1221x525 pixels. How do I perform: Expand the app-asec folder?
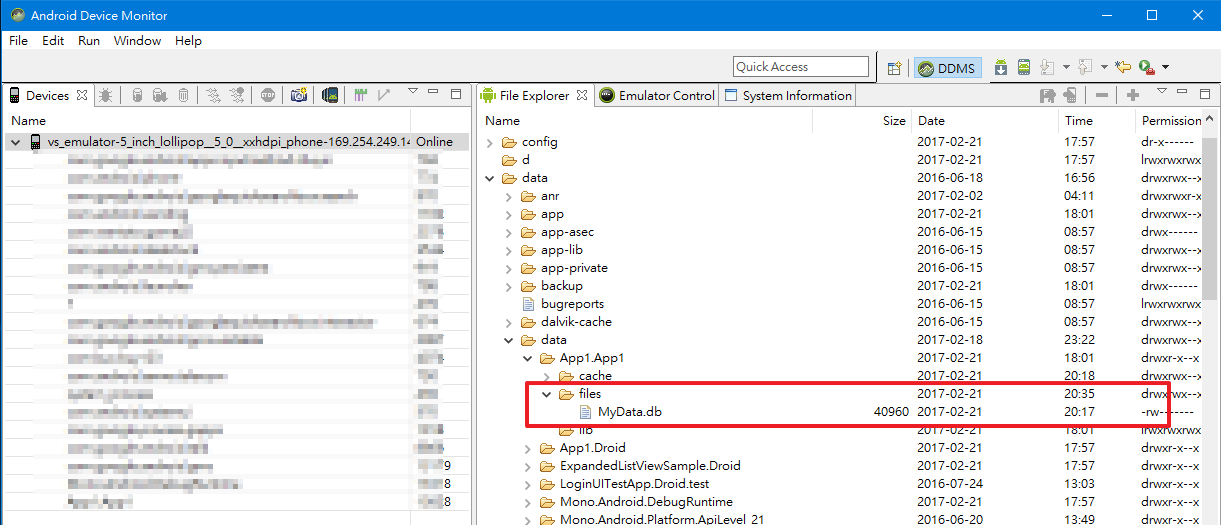click(x=508, y=232)
